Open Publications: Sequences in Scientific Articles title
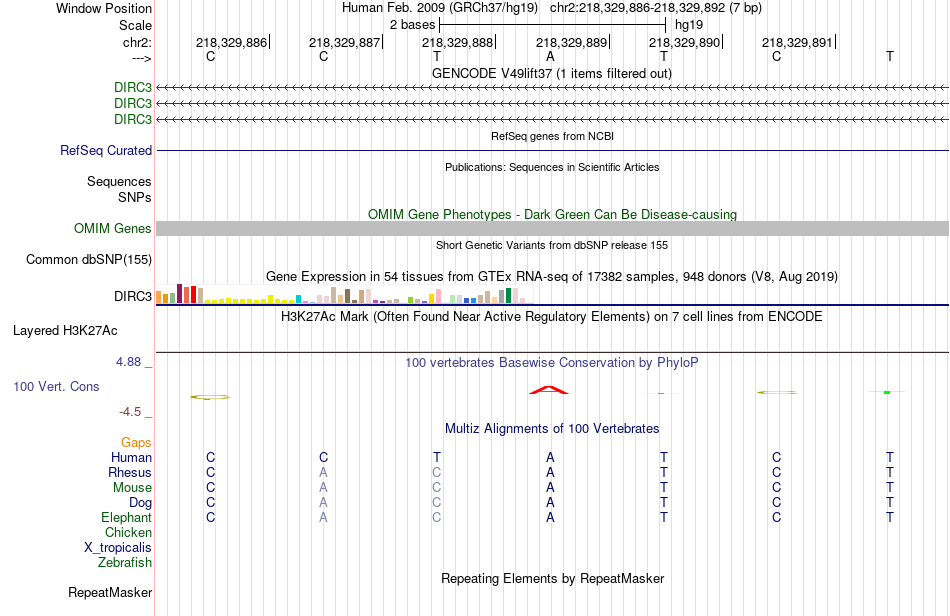 [552, 167]
